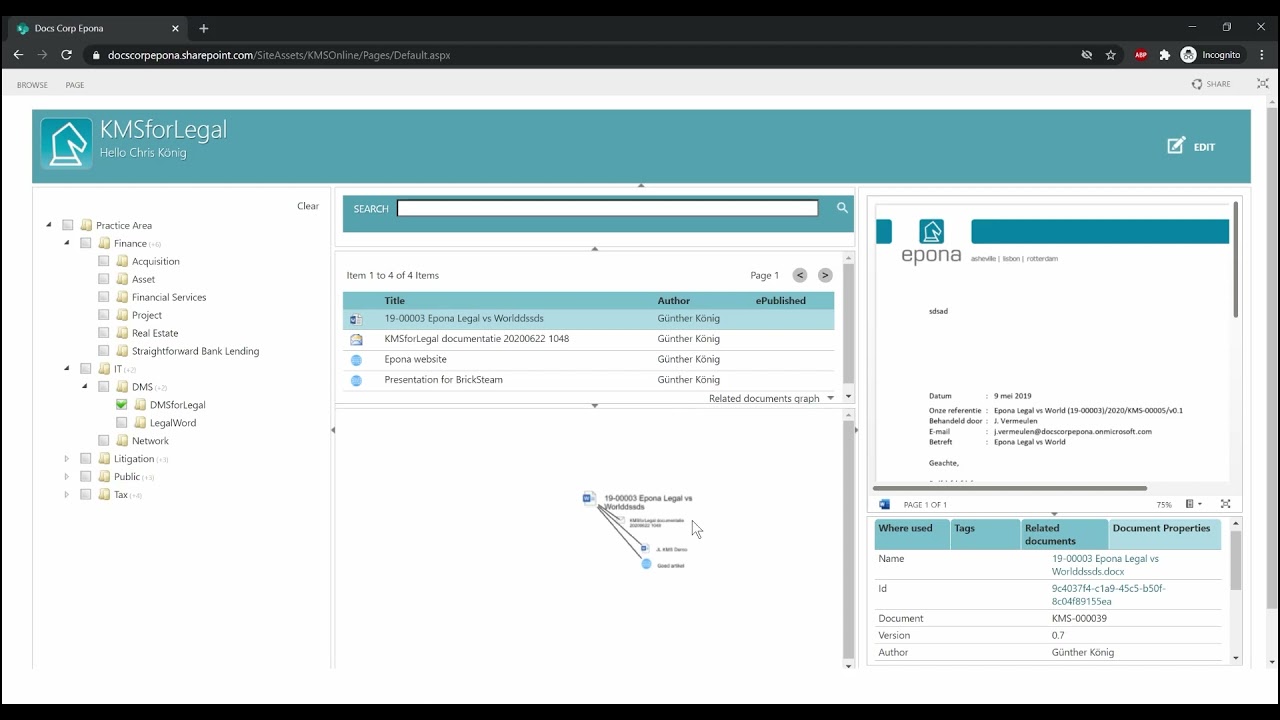Open the BROWSE ribbon tab
Image resolution: width=1280 pixels, height=720 pixels.
(32, 85)
